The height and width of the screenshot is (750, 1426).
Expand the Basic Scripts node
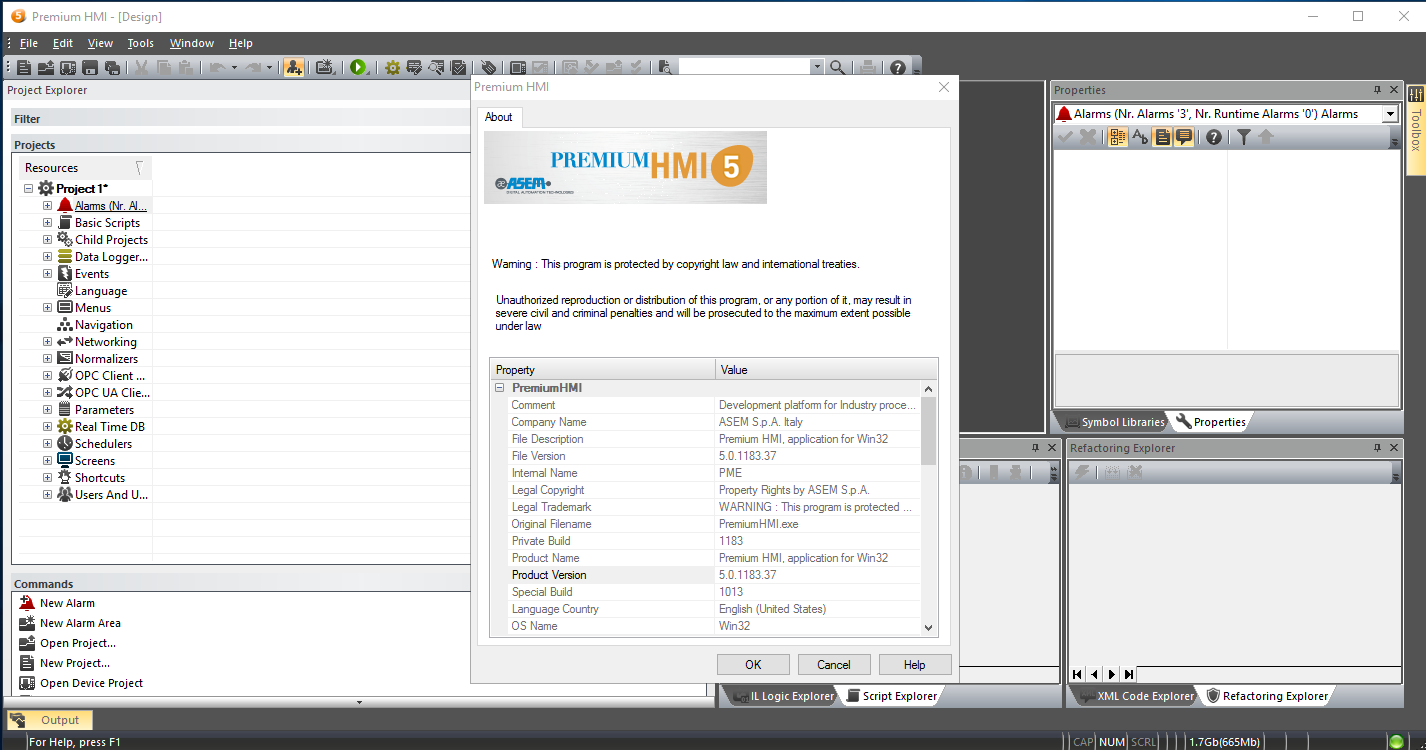(x=47, y=222)
